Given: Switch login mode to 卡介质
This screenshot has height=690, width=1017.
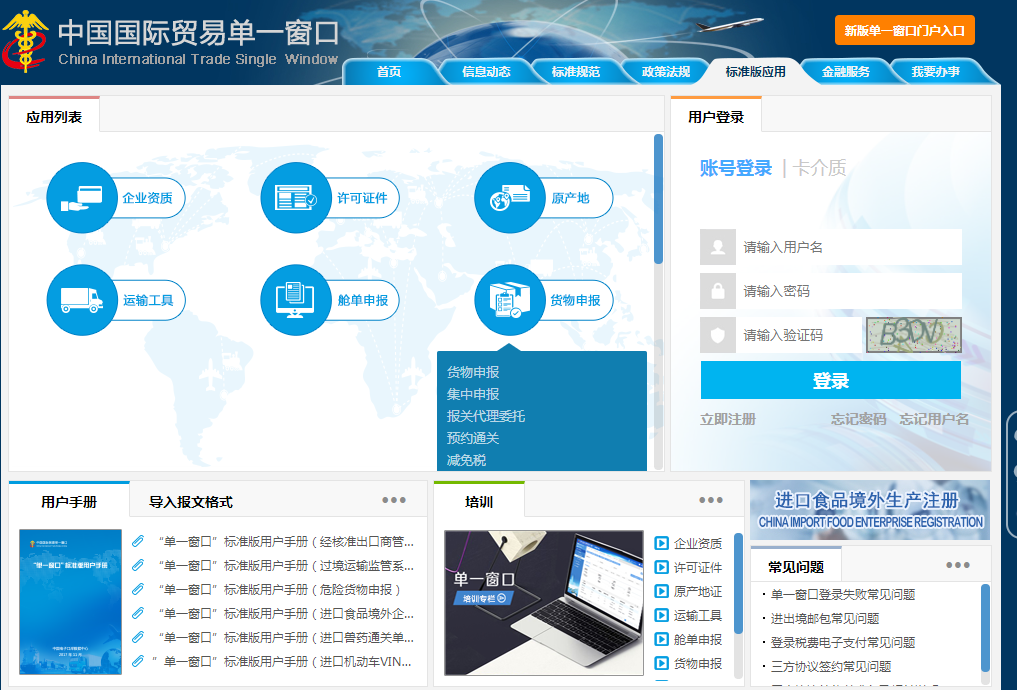Looking at the screenshot, I should (x=820, y=168).
